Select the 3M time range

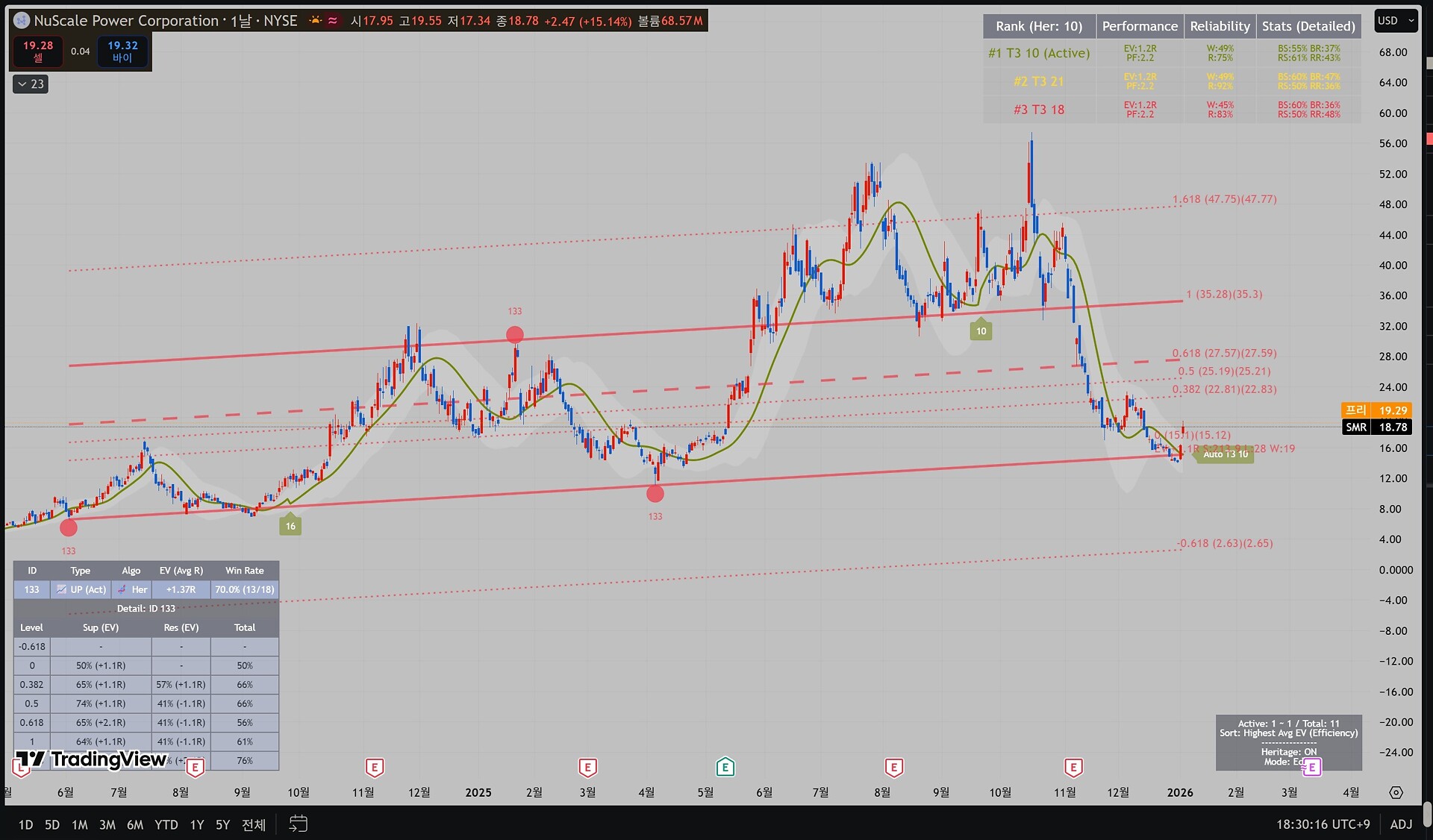coord(107,824)
